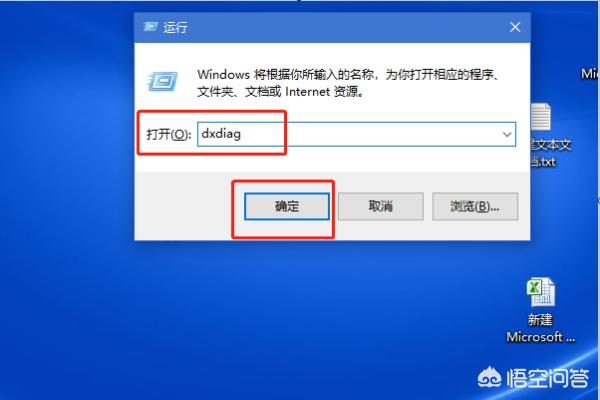Image resolution: width=600 pixels, height=400 pixels.
Task: Click the 运行 title bar text
Action: [175, 27]
